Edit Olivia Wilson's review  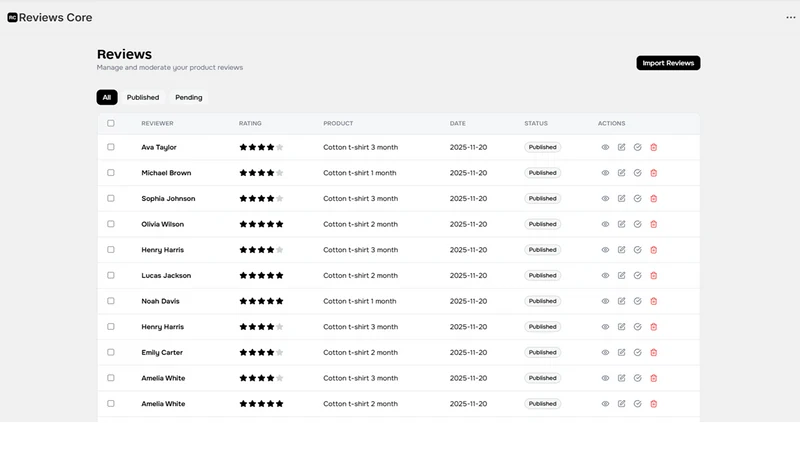[x=621, y=224]
